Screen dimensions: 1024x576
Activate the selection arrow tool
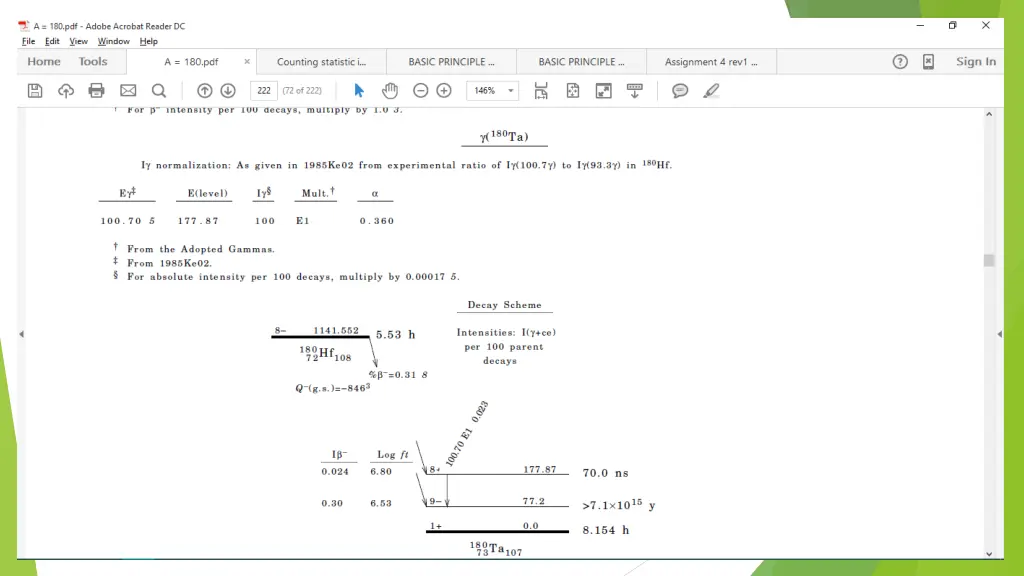[x=359, y=91]
